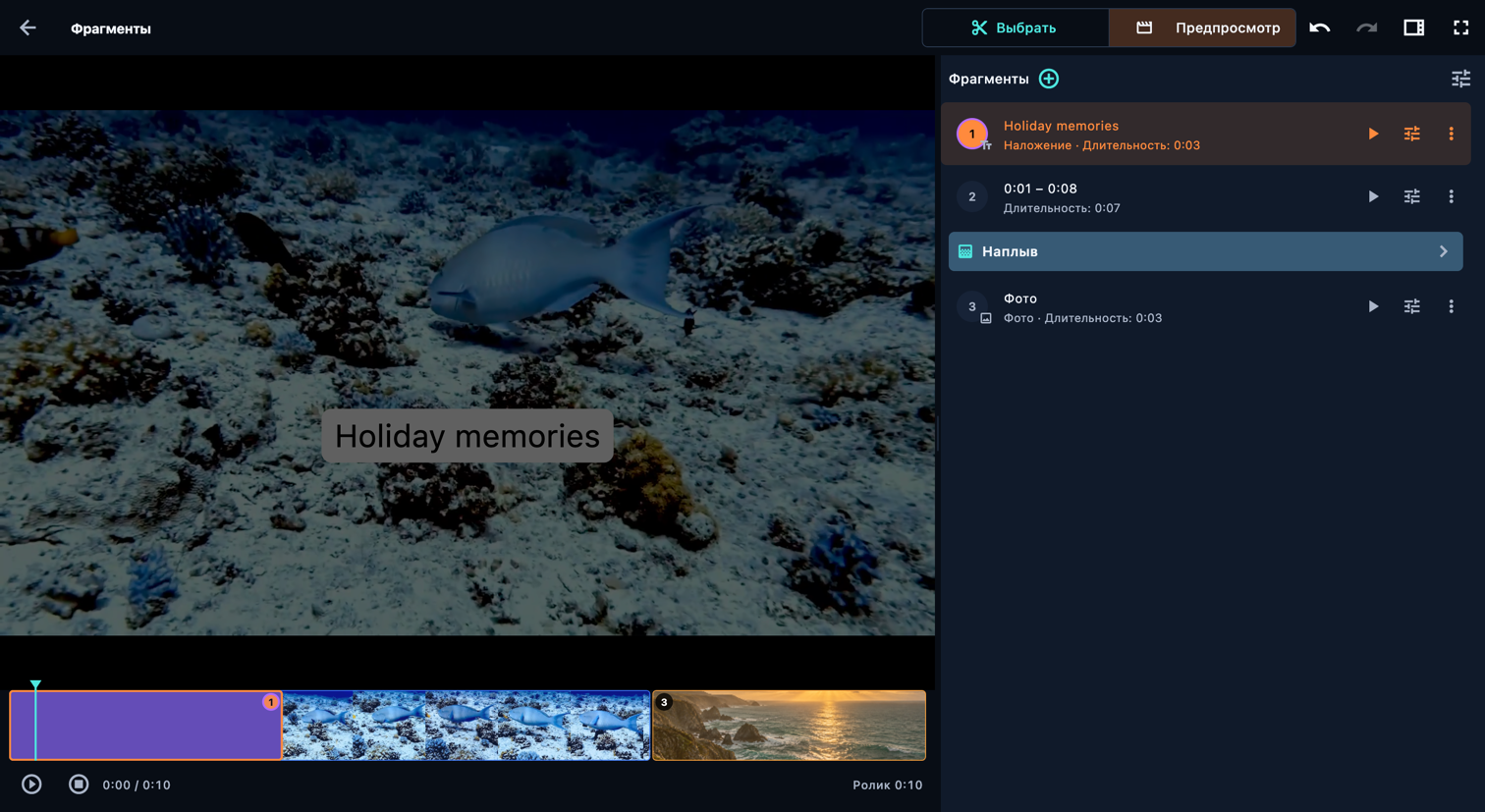Click the Наплыв transition icon

pyautogui.click(x=965, y=251)
